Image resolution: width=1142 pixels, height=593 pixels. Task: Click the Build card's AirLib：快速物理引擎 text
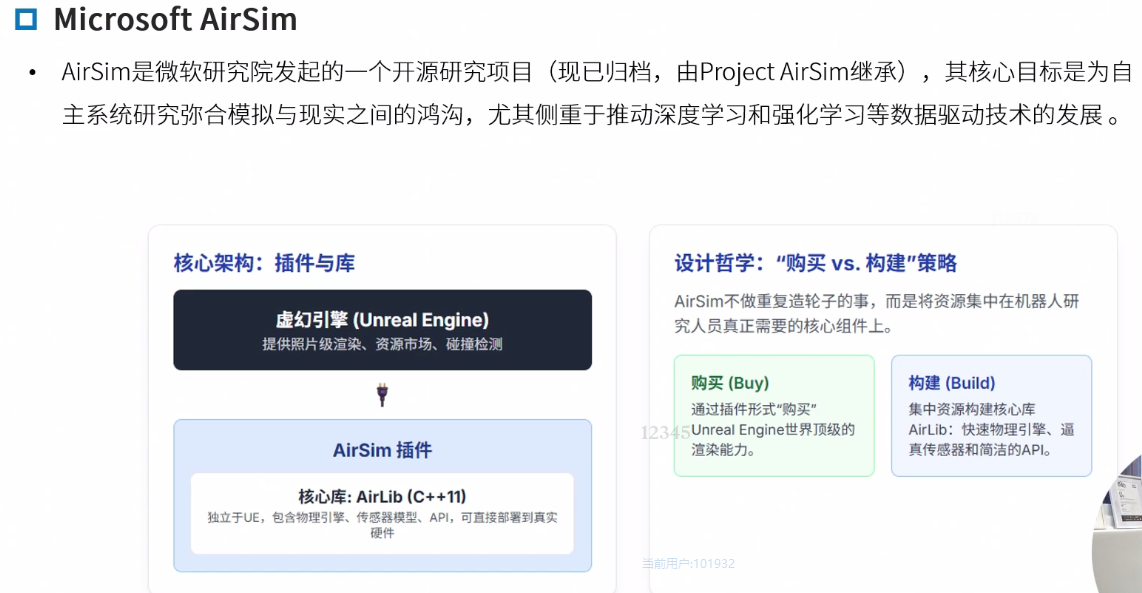(x=990, y=430)
